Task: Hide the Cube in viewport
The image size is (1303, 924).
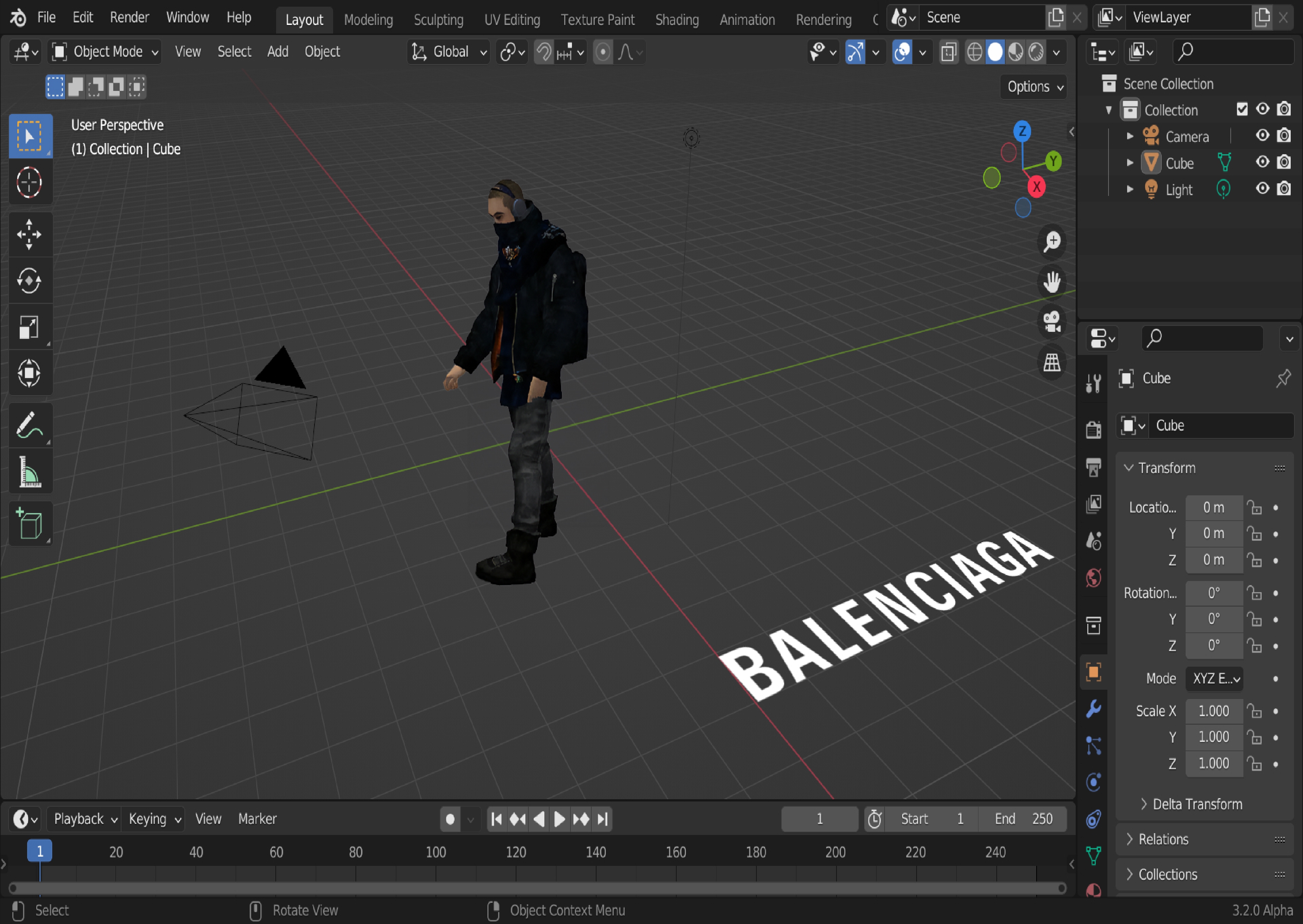Action: 1262,162
